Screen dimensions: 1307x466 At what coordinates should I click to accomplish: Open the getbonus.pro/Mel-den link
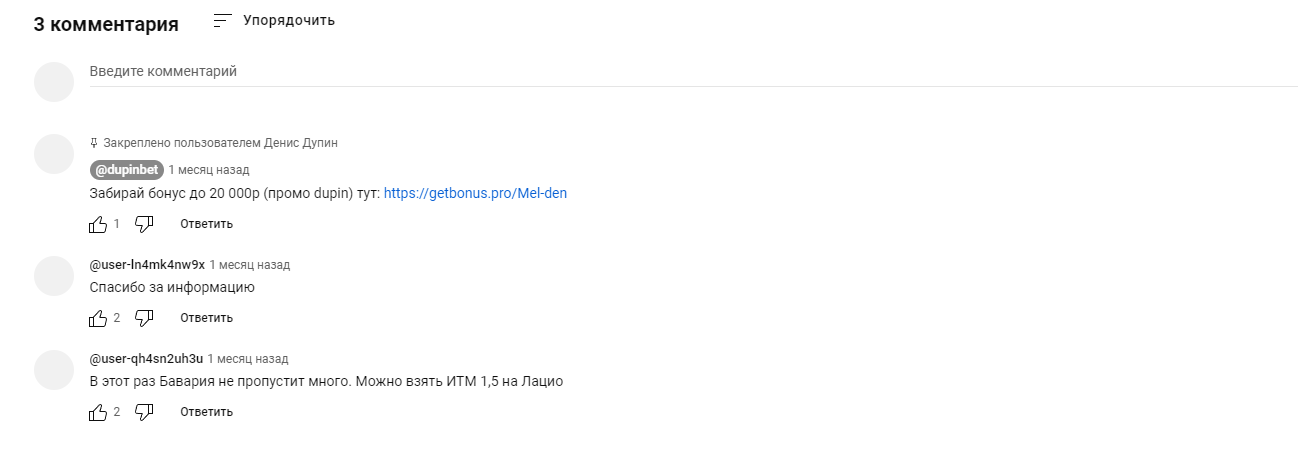[475, 193]
